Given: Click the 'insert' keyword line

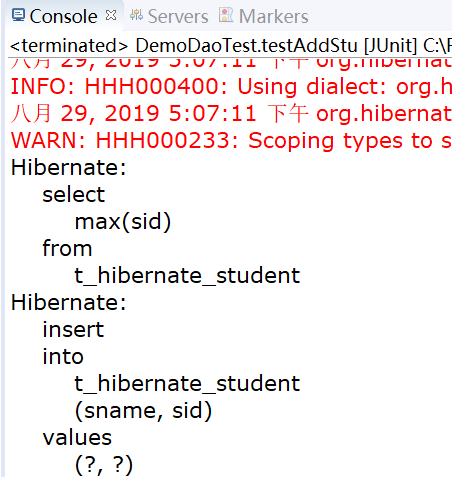Looking at the screenshot, I should tap(73, 330).
